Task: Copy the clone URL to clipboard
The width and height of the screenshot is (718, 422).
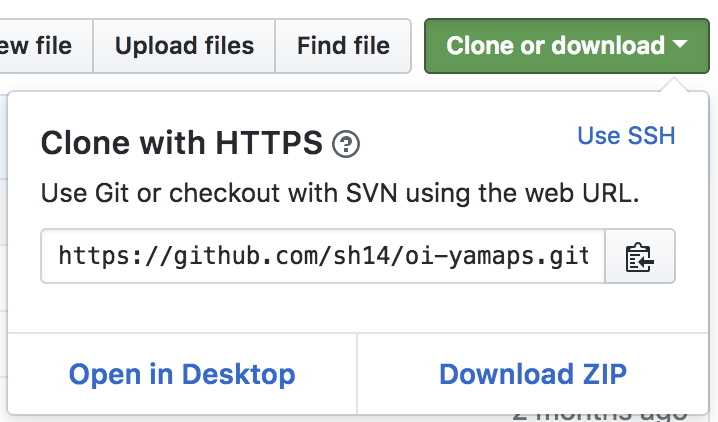Action: pos(640,256)
